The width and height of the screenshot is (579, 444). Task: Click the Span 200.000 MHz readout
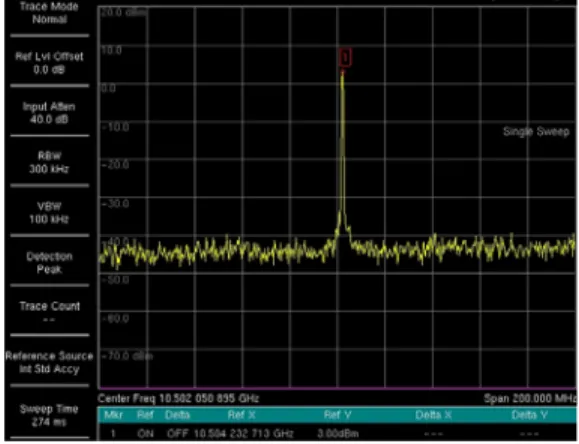(x=530, y=398)
